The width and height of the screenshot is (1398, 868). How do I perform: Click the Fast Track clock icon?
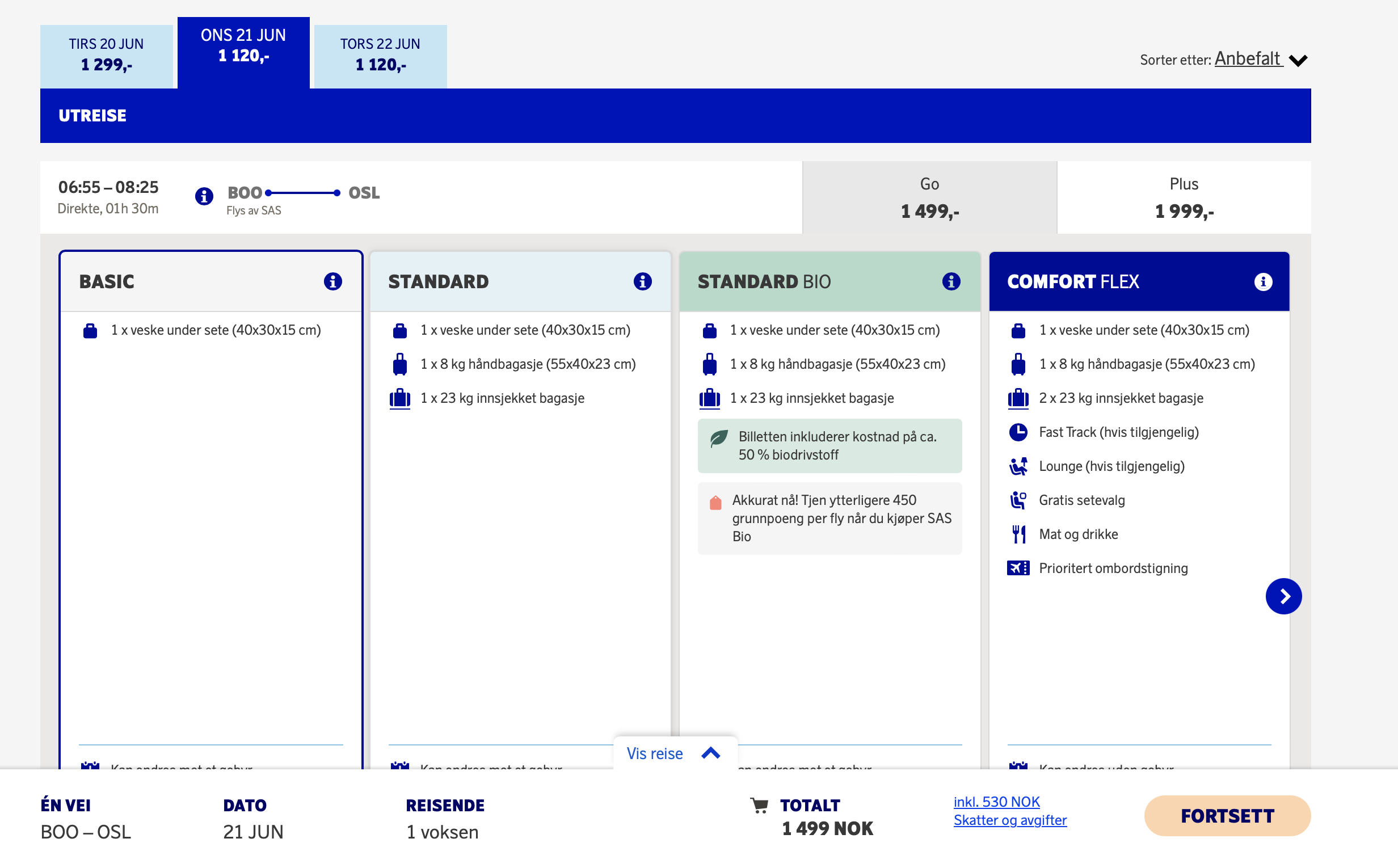(x=1018, y=432)
